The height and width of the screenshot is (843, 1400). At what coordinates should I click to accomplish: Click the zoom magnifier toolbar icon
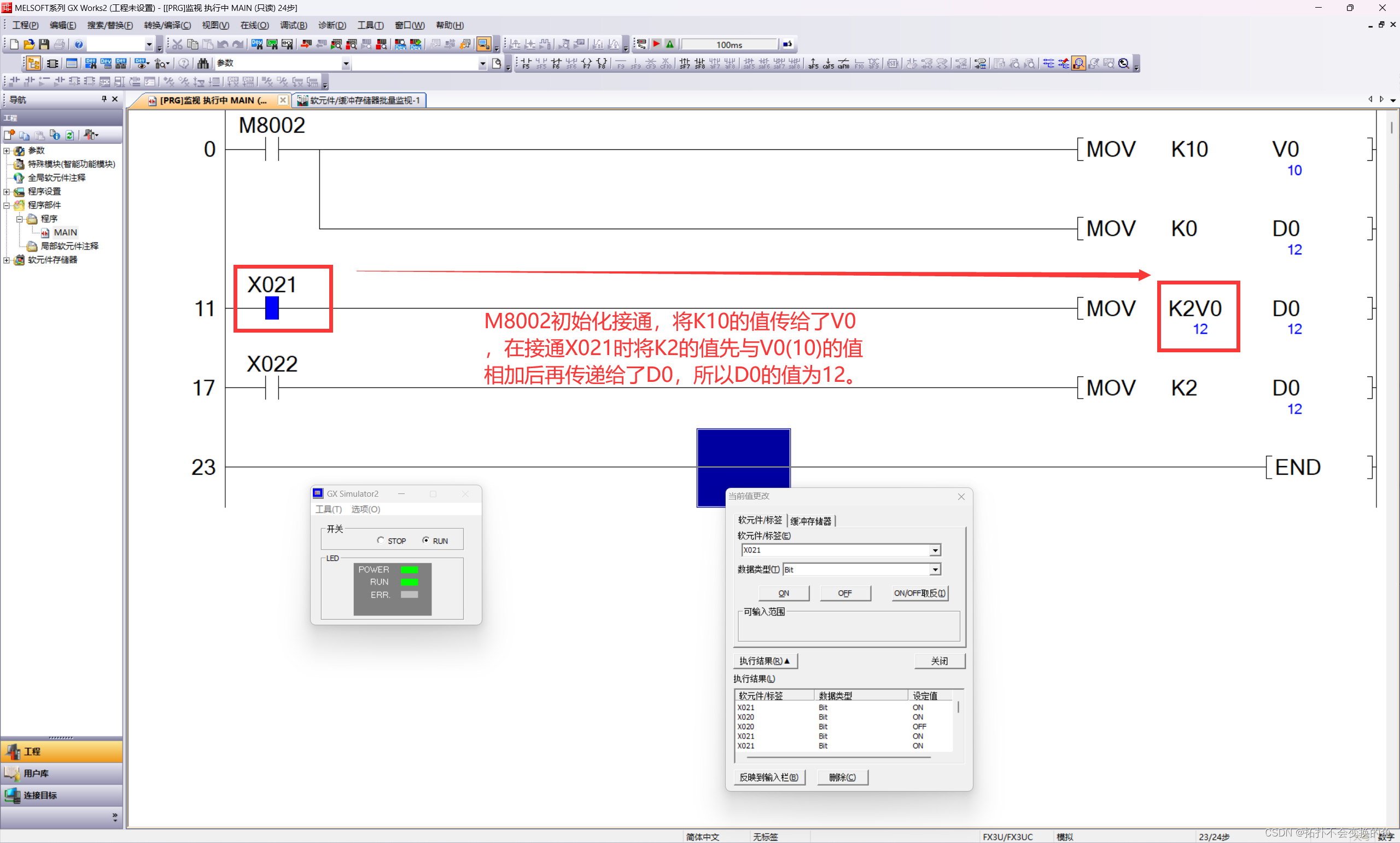(x=1123, y=63)
